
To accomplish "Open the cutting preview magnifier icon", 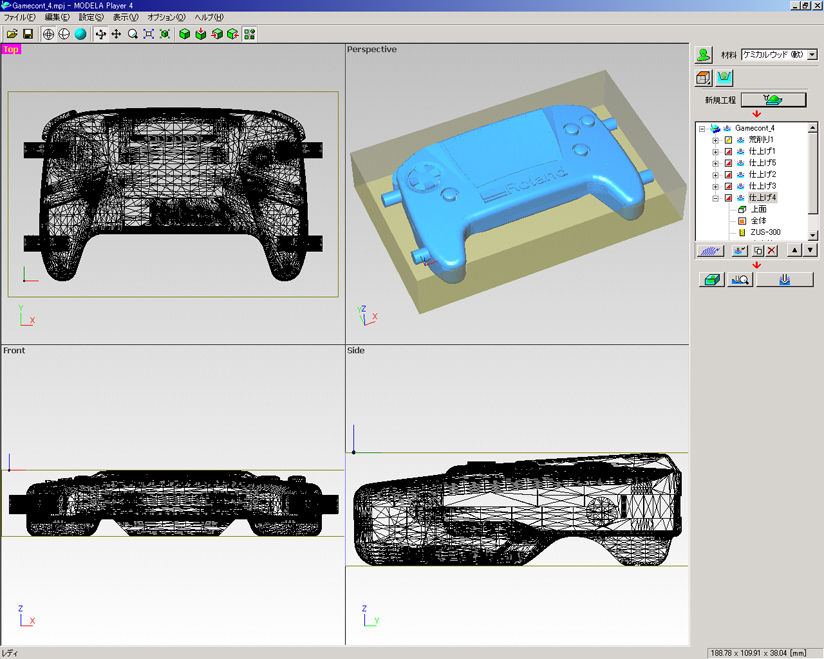I will point(738,279).
